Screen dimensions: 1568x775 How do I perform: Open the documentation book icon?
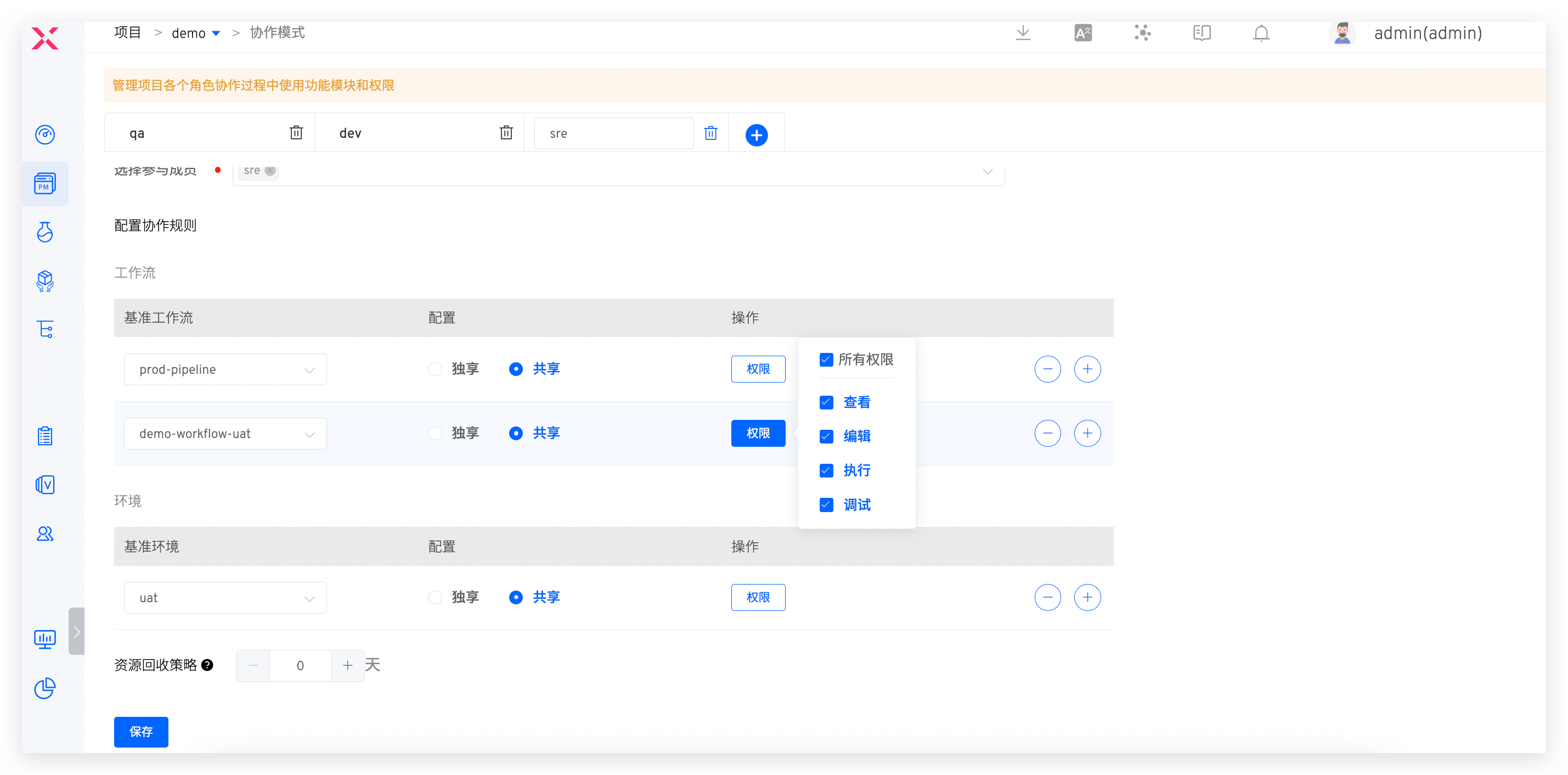pyautogui.click(x=1202, y=33)
